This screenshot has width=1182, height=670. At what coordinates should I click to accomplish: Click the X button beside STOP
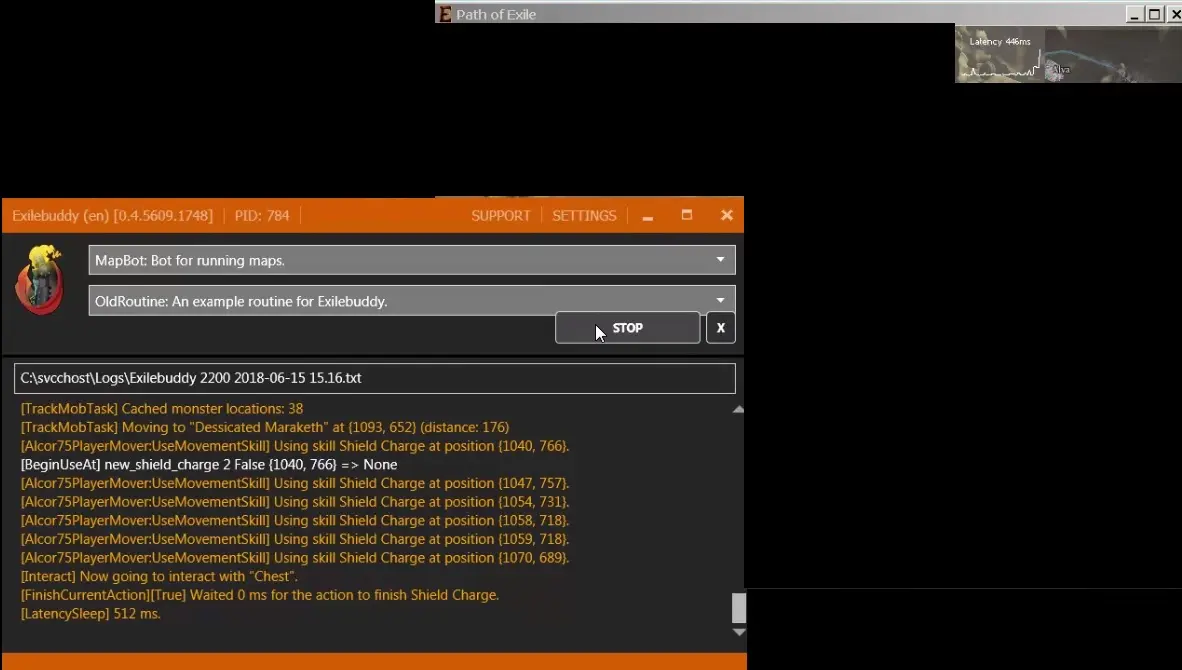721,328
